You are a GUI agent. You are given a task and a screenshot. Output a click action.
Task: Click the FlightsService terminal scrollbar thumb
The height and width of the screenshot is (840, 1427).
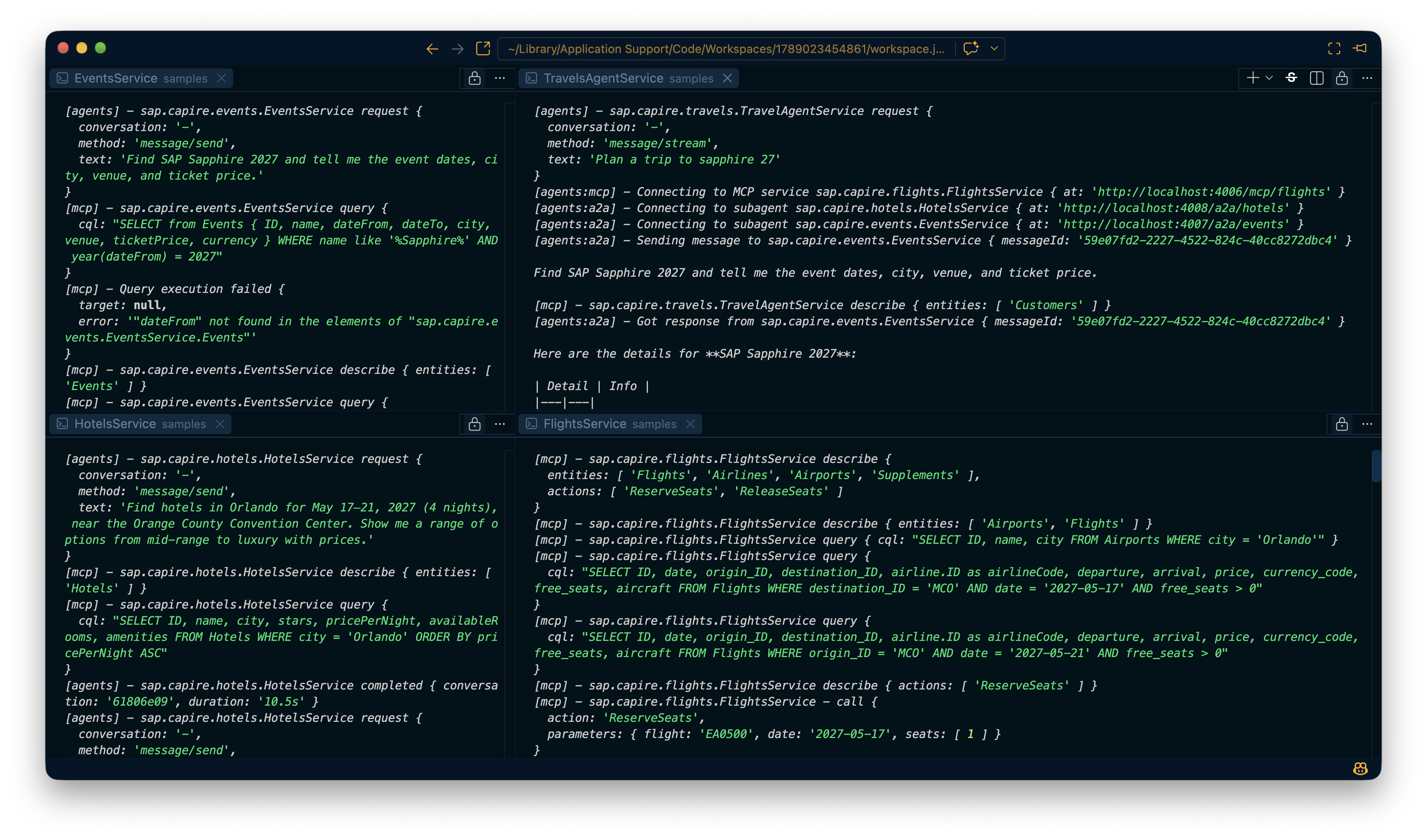pos(1376,466)
